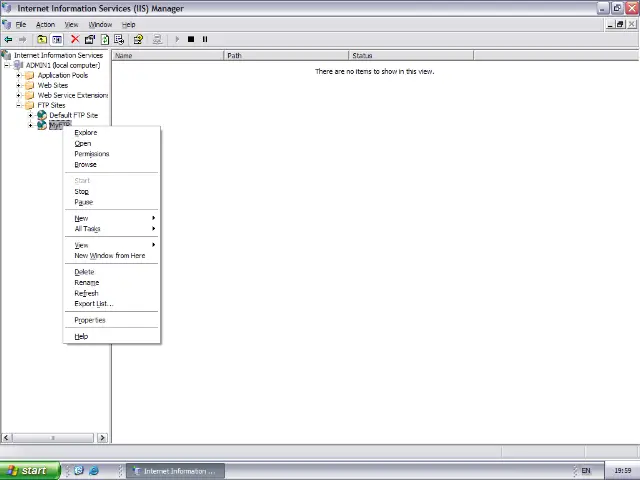Select Default FTP Site tree label
This screenshot has width=640, height=480.
click(74, 116)
